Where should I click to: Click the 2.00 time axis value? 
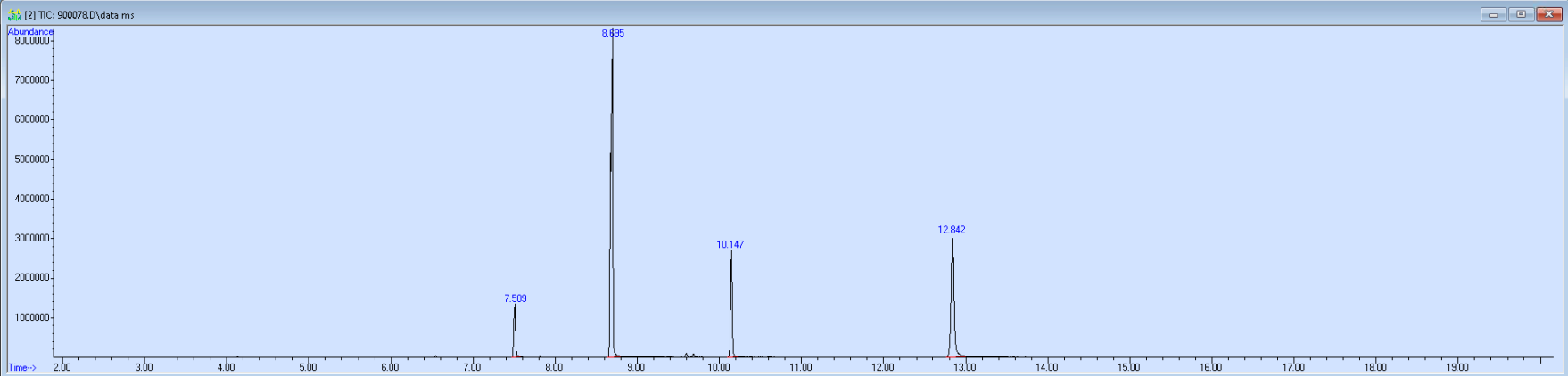point(62,367)
